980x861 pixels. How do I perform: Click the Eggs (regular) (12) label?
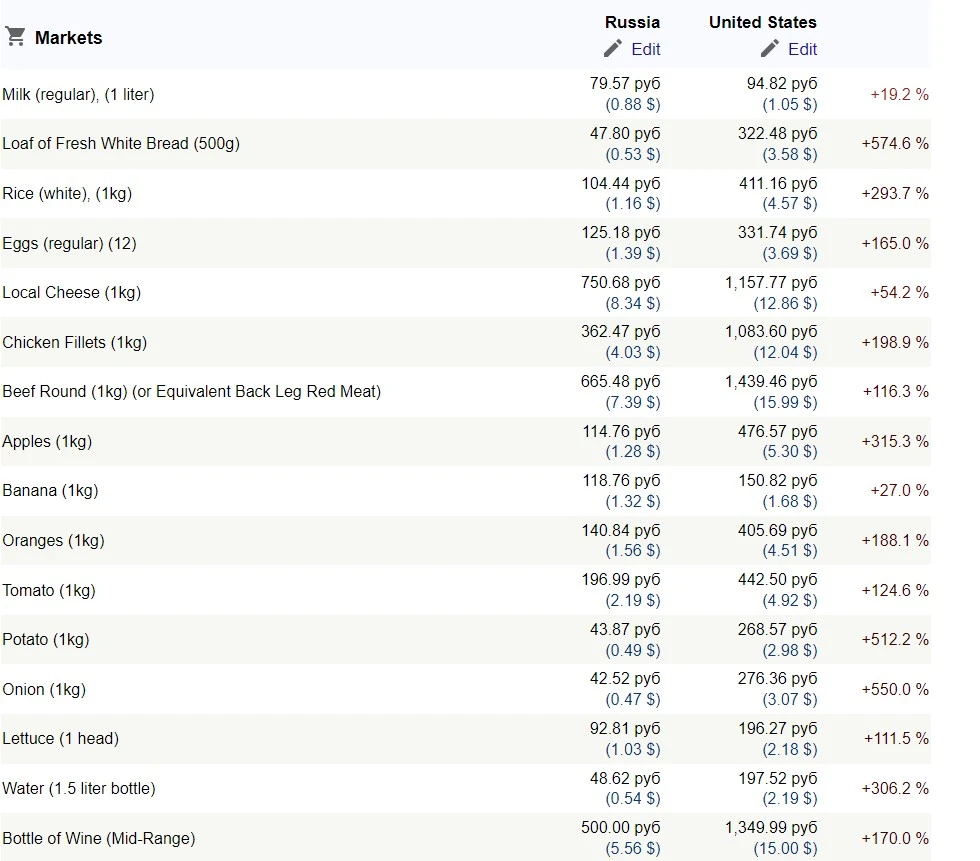[69, 243]
